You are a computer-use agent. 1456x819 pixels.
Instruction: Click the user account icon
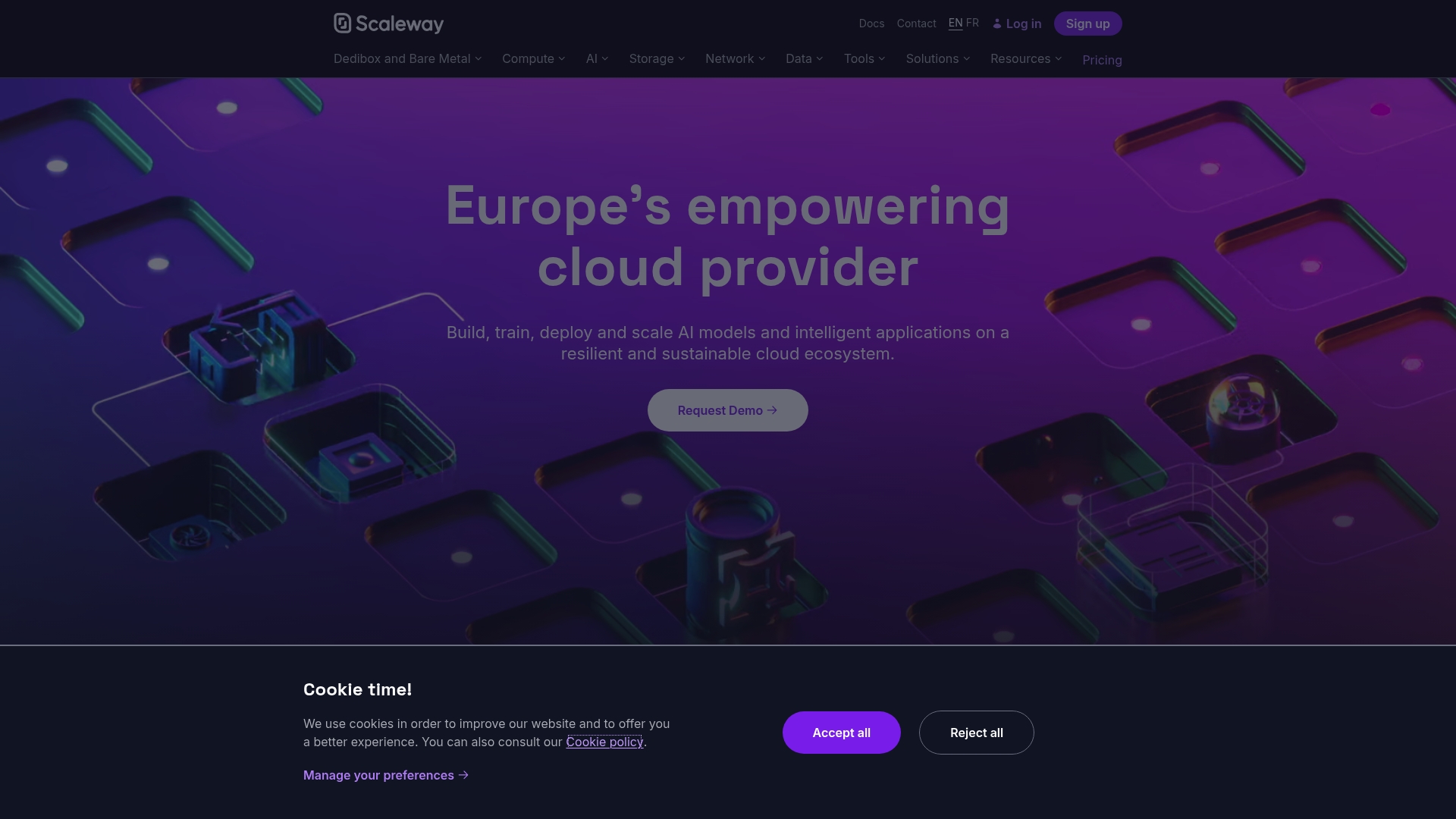pyautogui.click(x=997, y=23)
